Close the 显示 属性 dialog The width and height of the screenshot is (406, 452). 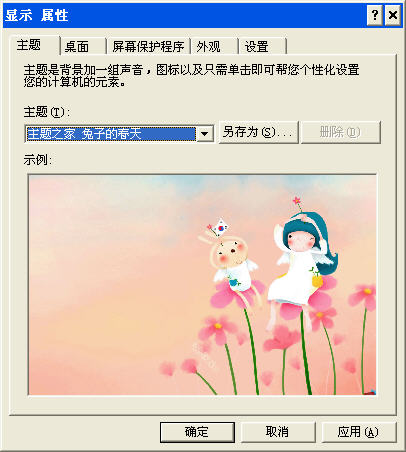[393, 15]
